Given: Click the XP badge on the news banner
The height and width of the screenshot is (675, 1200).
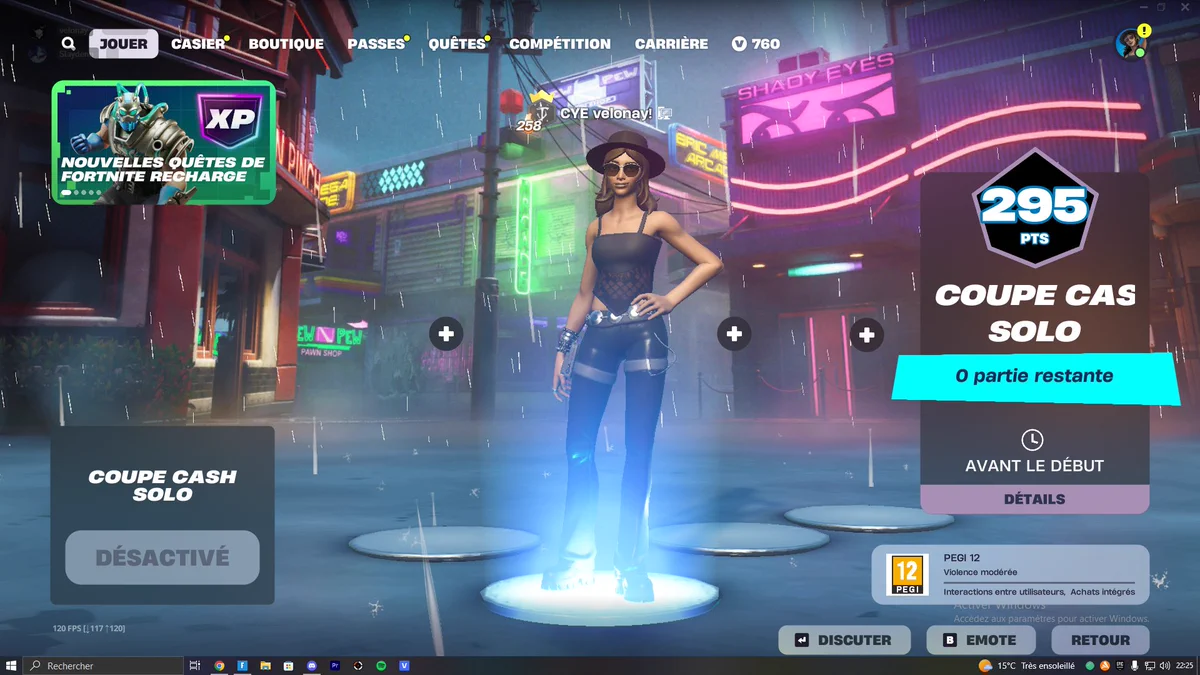Looking at the screenshot, I should 231,120.
